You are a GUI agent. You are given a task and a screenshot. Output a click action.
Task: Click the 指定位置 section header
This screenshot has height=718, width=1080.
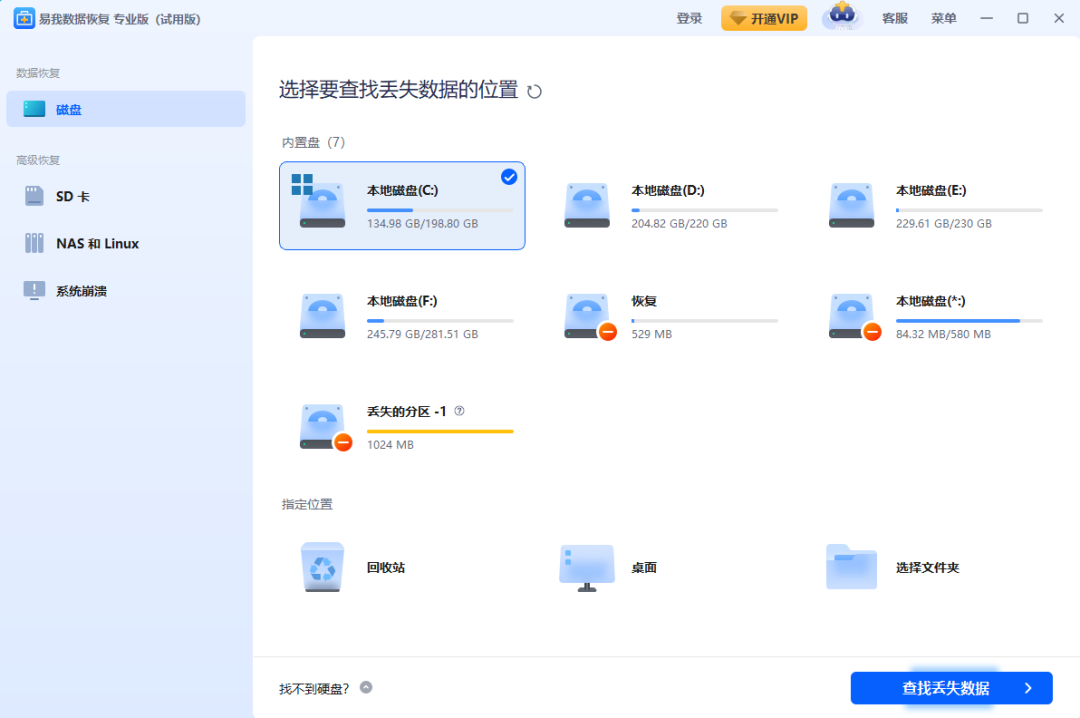coord(307,504)
